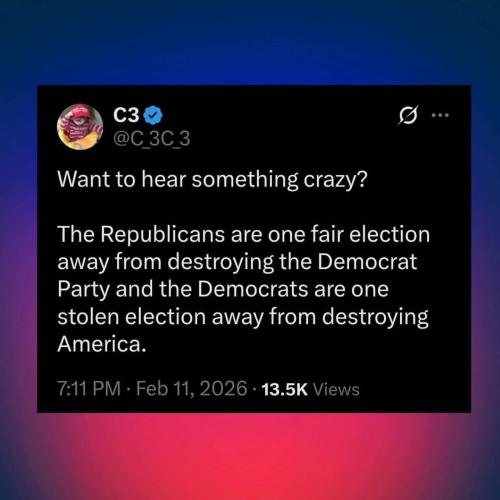Open the C3 display name link

click(x=126, y=115)
